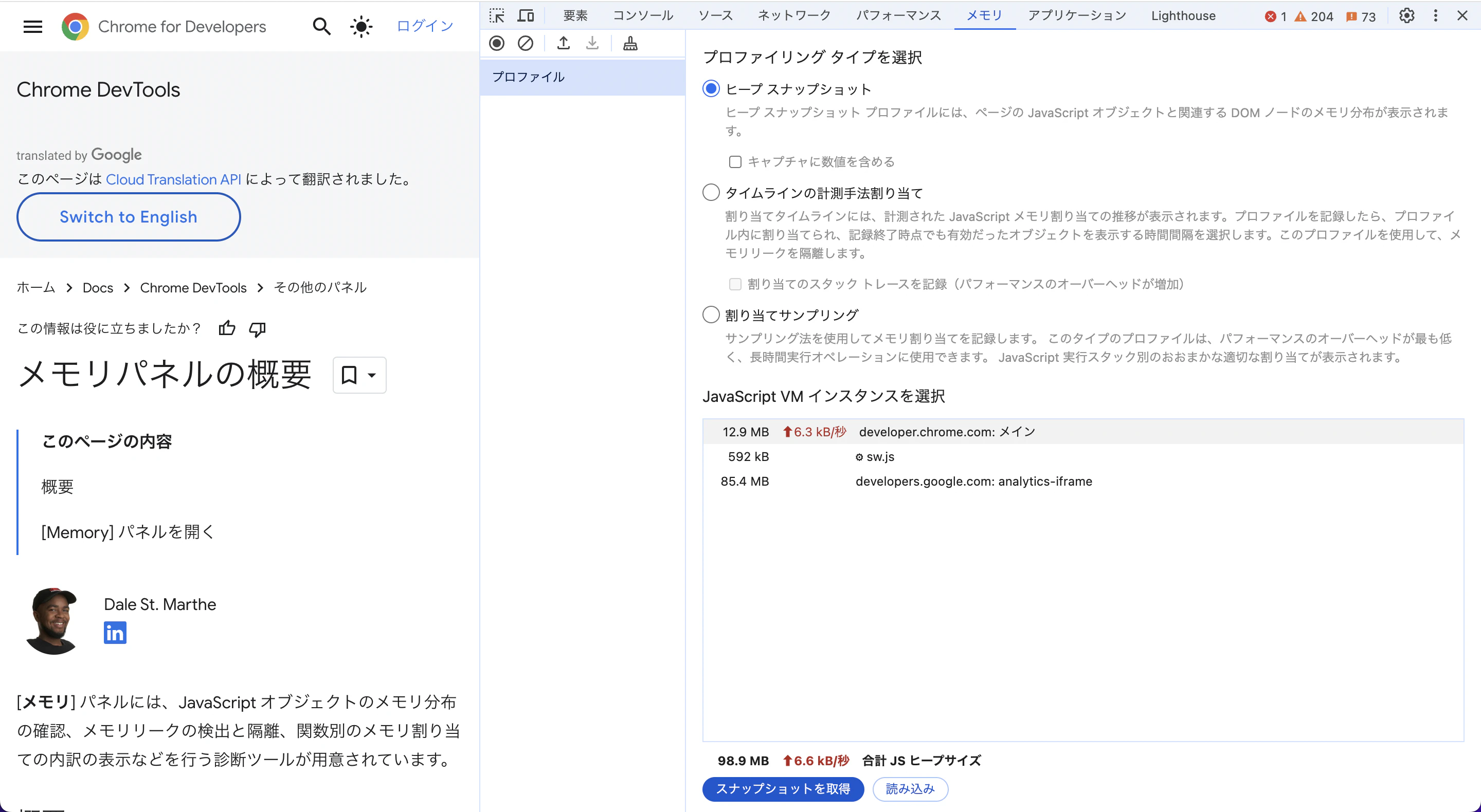
Task: Open the author's LinkedIn icon
Action: click(x=115, y=633)
